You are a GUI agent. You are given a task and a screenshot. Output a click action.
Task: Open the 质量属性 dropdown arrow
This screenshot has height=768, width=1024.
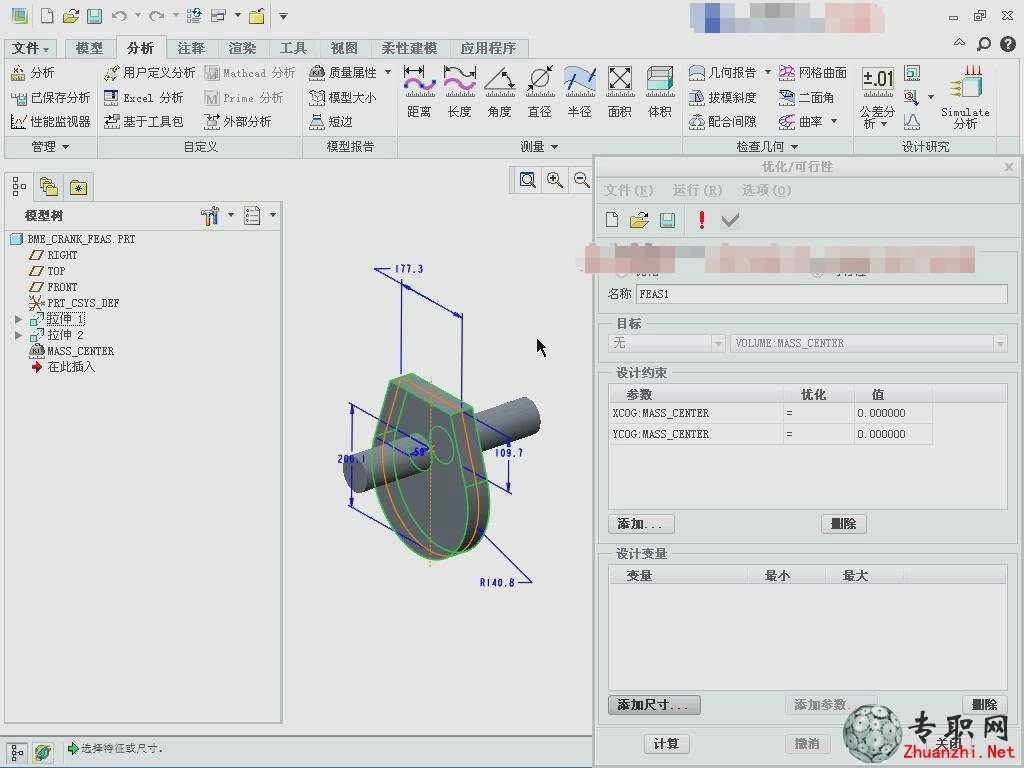[x=388, y=72]
